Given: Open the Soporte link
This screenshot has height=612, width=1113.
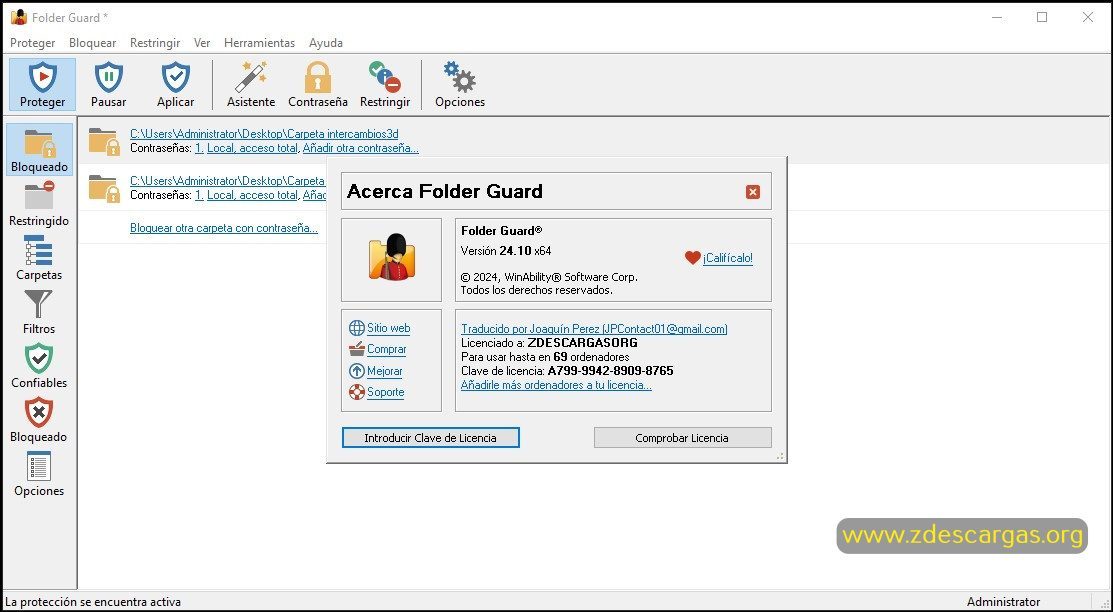Looking at the screenshot, I should [385, 392].
